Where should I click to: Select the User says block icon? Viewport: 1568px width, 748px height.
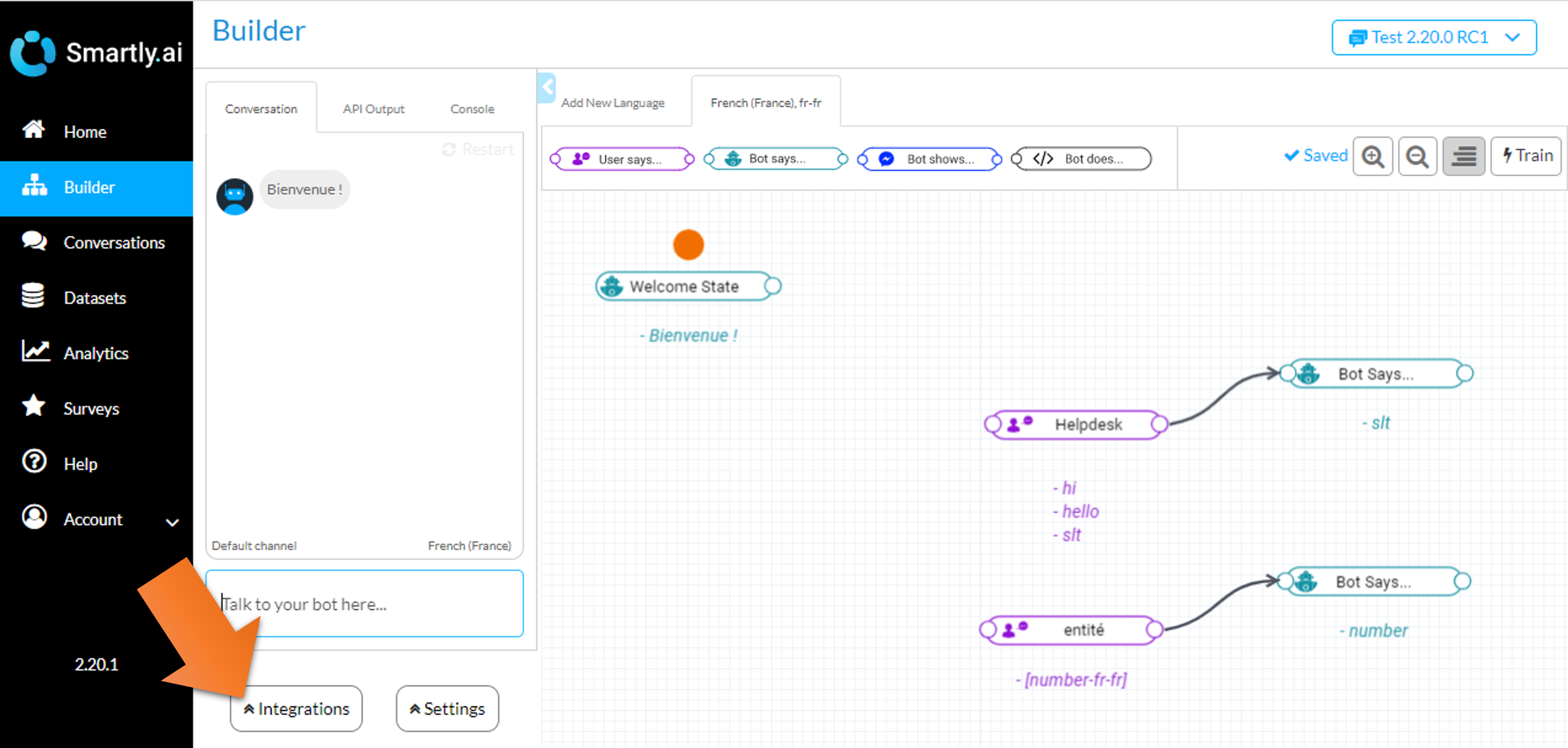(581, 159)
